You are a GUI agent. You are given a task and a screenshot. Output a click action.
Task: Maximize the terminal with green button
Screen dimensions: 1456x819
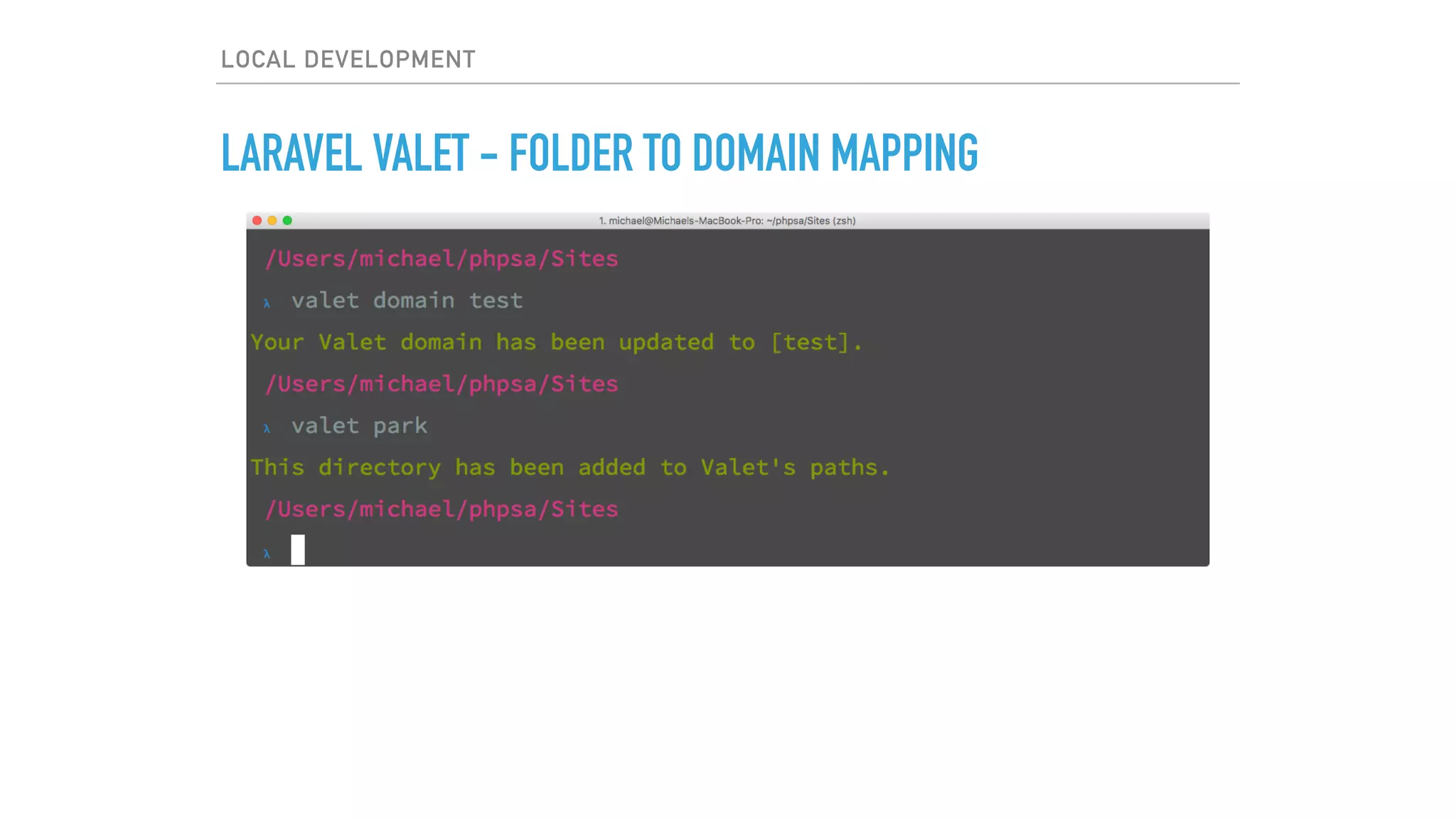point(287,220)
